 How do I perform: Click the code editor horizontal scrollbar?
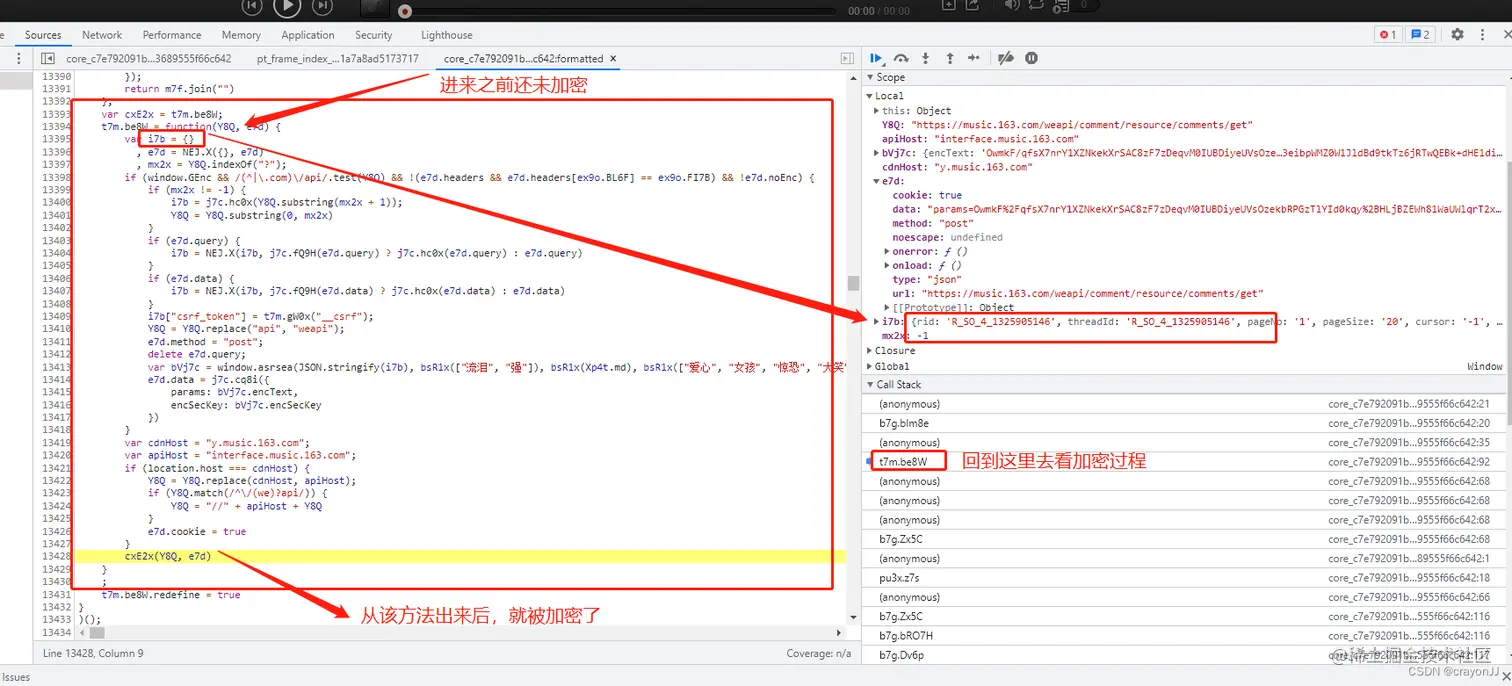tap(96, 633)
